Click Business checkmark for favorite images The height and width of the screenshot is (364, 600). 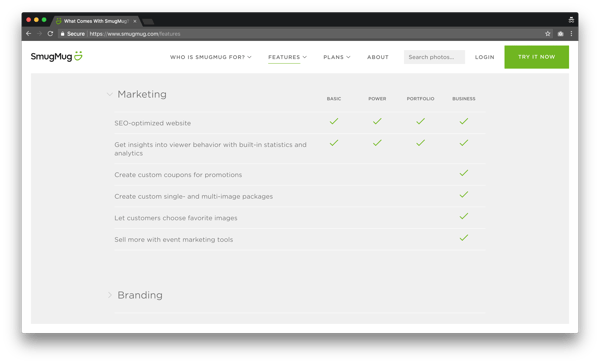pos(464,216)
